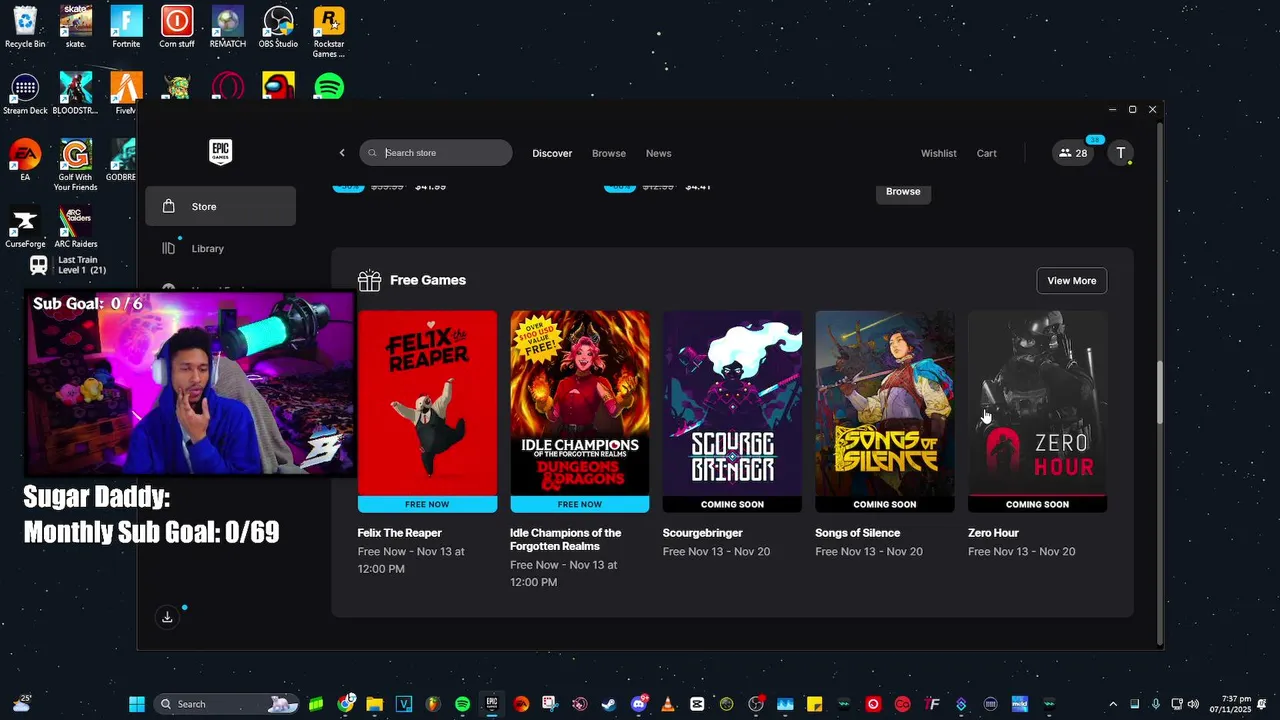Open the T profile avatar menu

pyautogui.click(x=1121, y=153)
